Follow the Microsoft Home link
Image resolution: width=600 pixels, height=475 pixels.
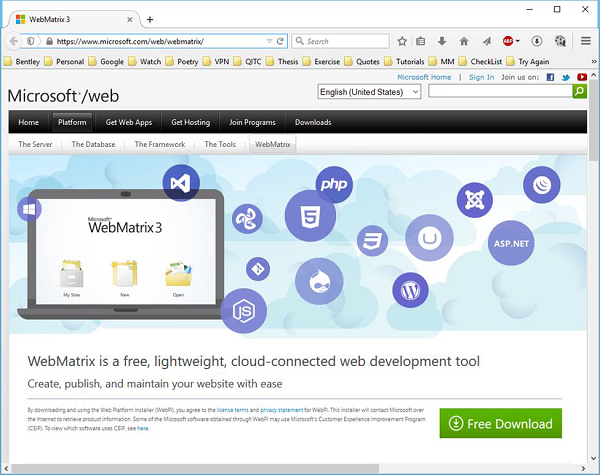[x=424, y=77]
